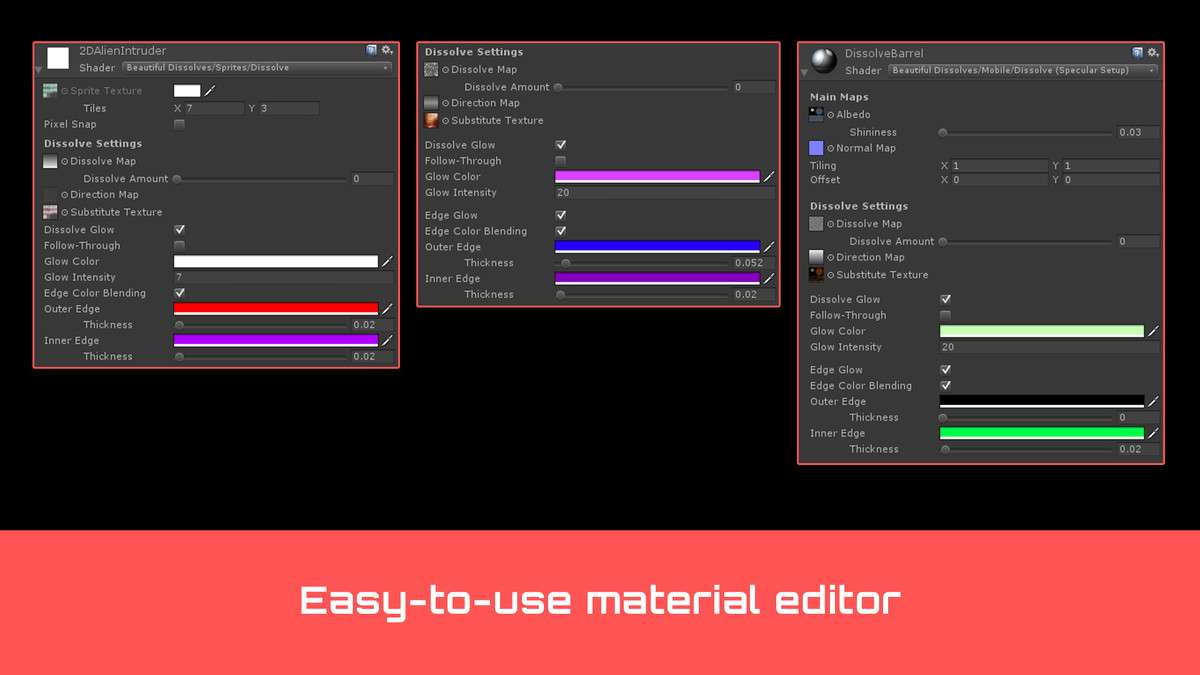Click the 2DAlienIntruder material preview thumbnail

(58, 58)
